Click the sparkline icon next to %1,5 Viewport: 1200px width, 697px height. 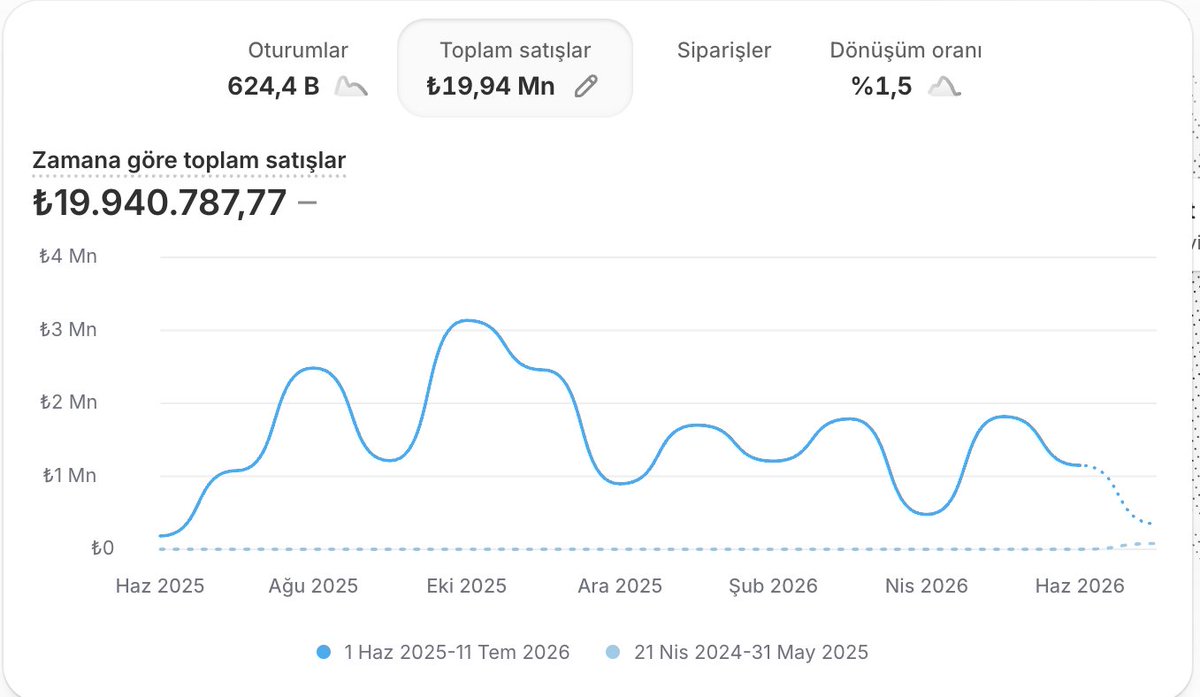(944, 87)
